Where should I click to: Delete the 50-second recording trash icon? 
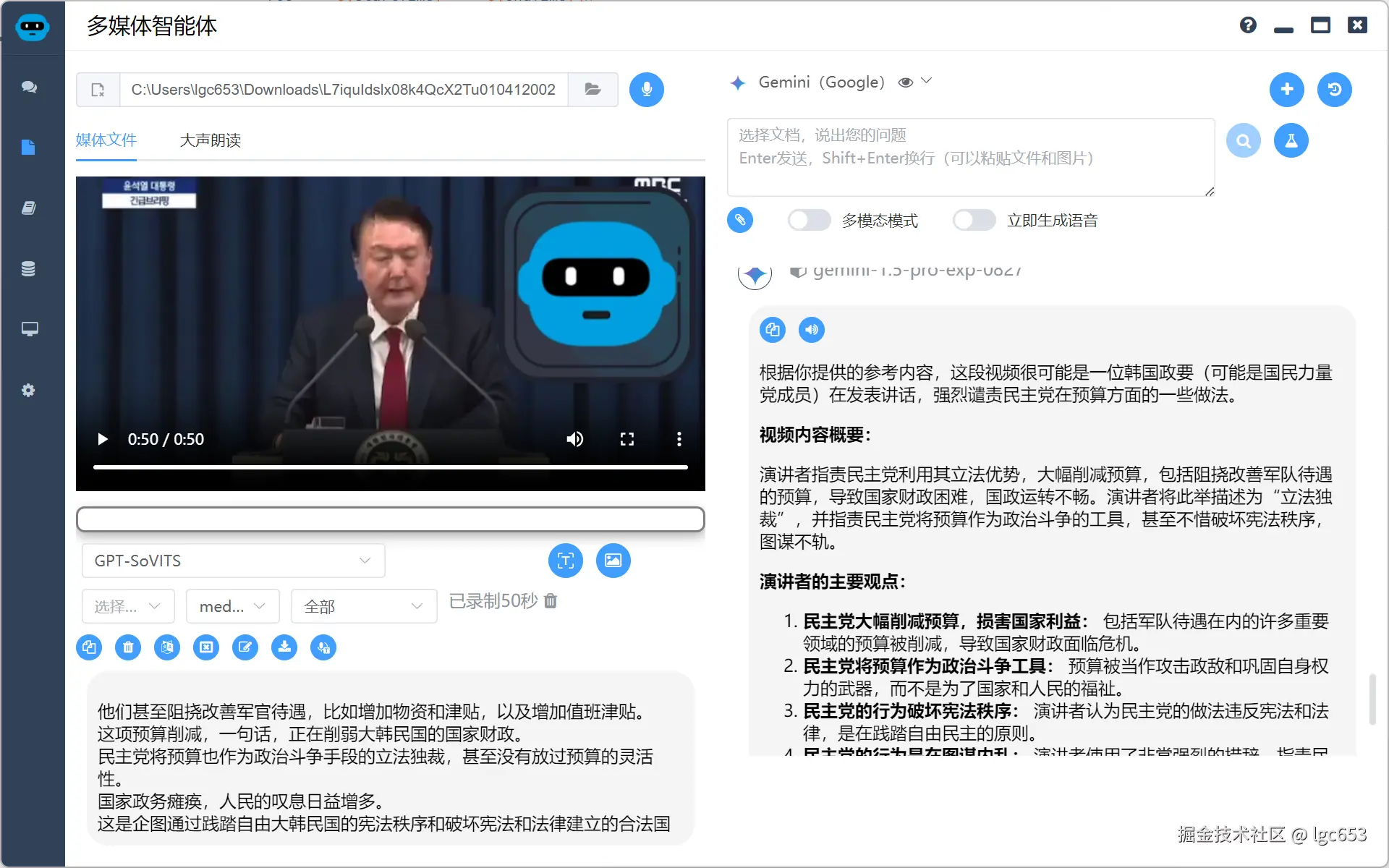(x=551, y=601)
